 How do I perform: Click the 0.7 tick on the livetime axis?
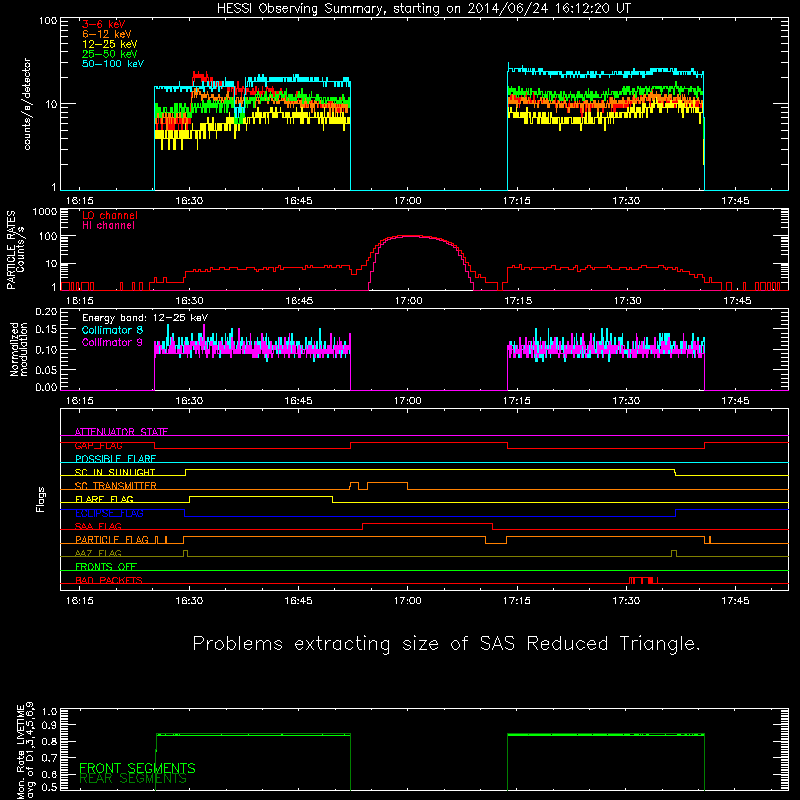point(49,757)
